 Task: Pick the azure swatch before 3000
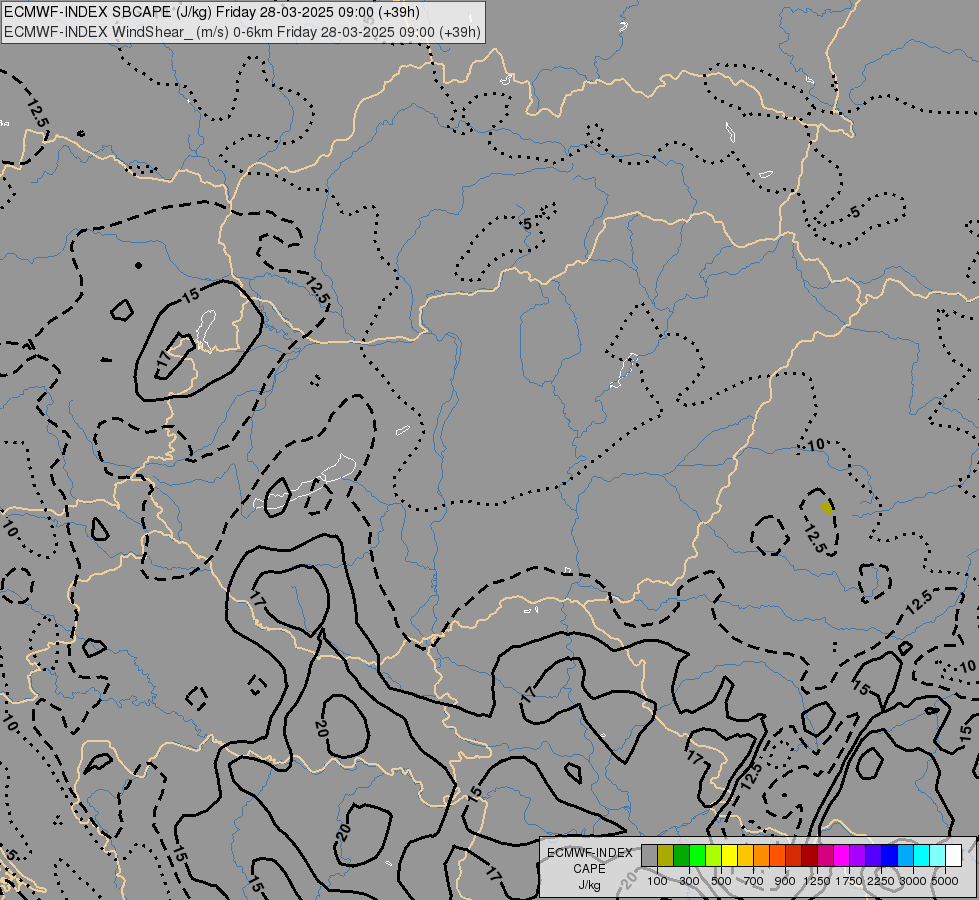905,856
